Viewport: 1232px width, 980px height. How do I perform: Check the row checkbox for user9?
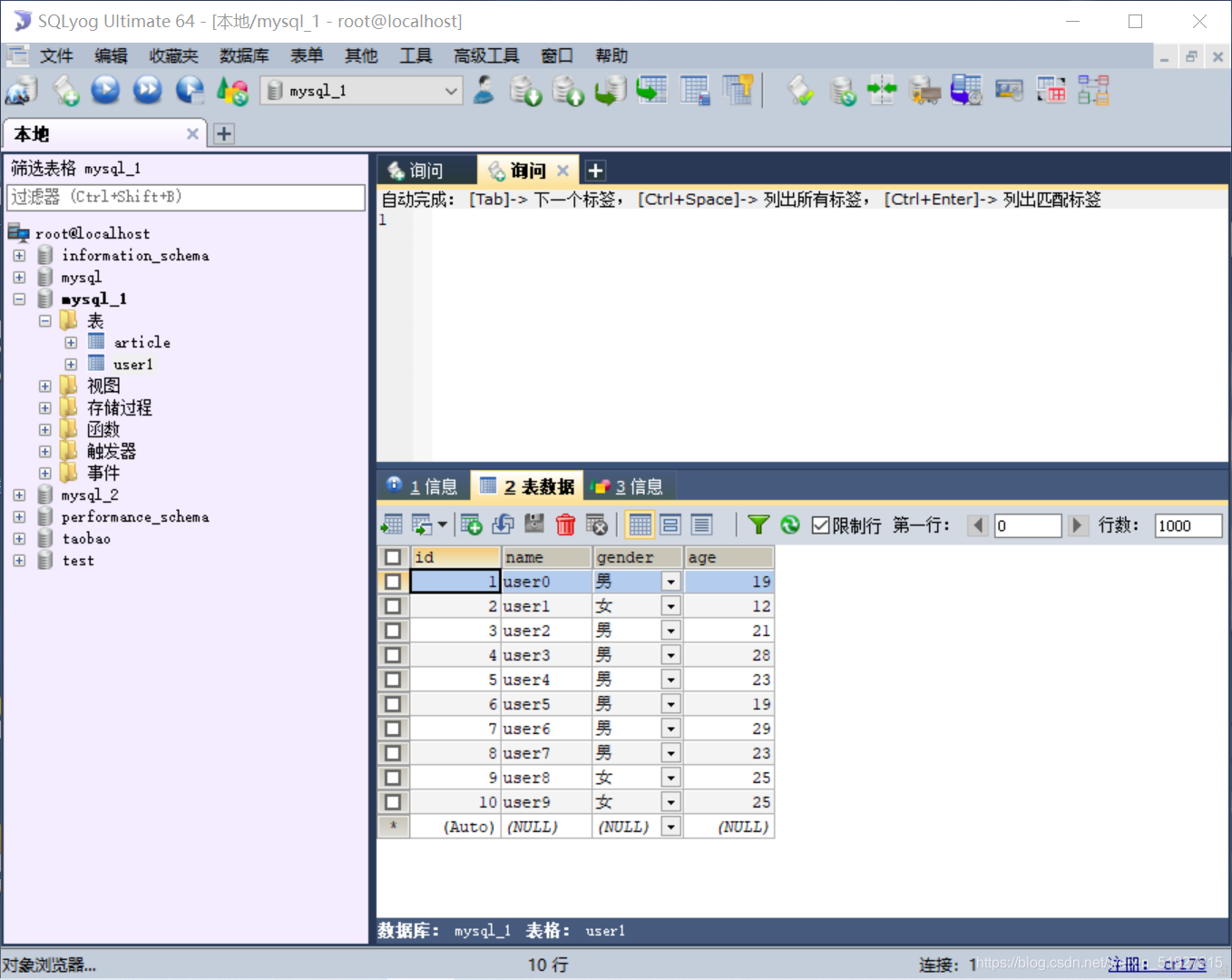393,802
